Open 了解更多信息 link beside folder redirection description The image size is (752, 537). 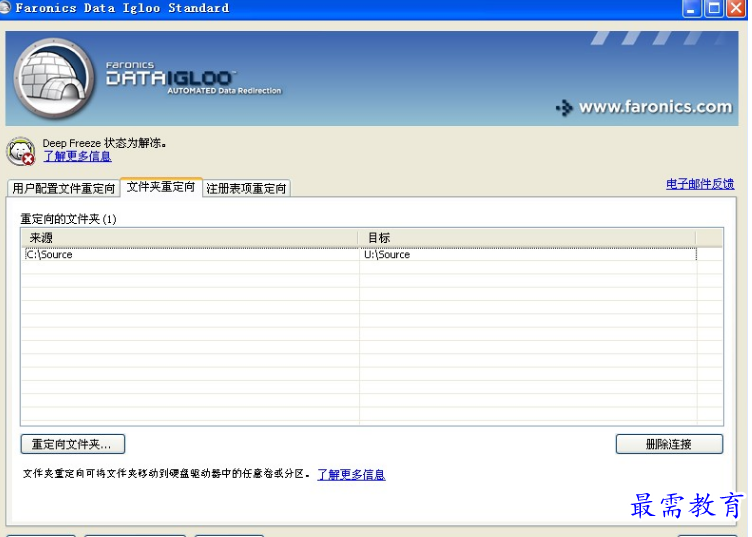pyautogui.click(x=351, y=475)
